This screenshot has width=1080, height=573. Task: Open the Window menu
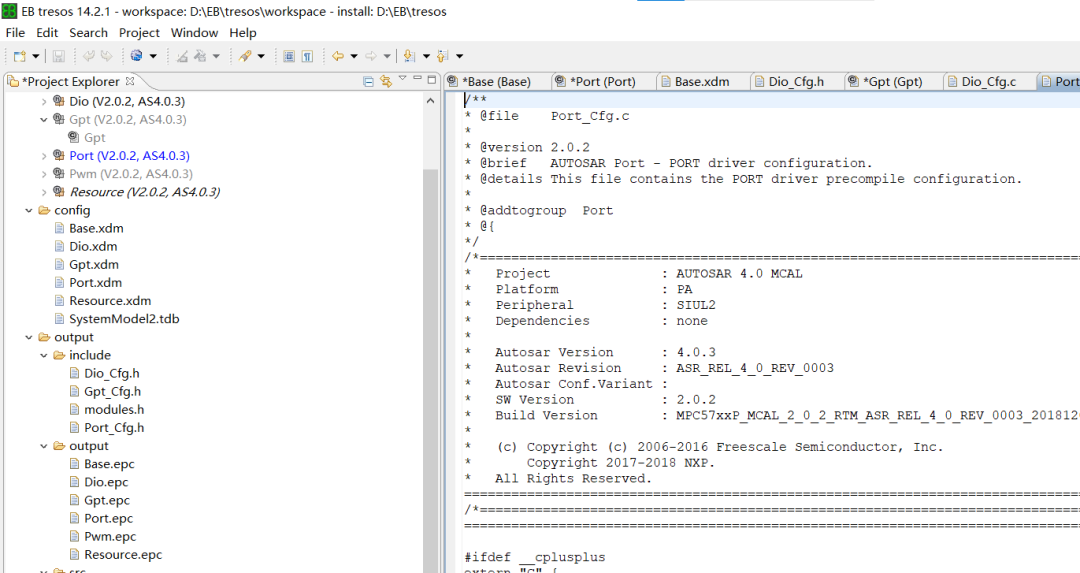tap(194, 33)
